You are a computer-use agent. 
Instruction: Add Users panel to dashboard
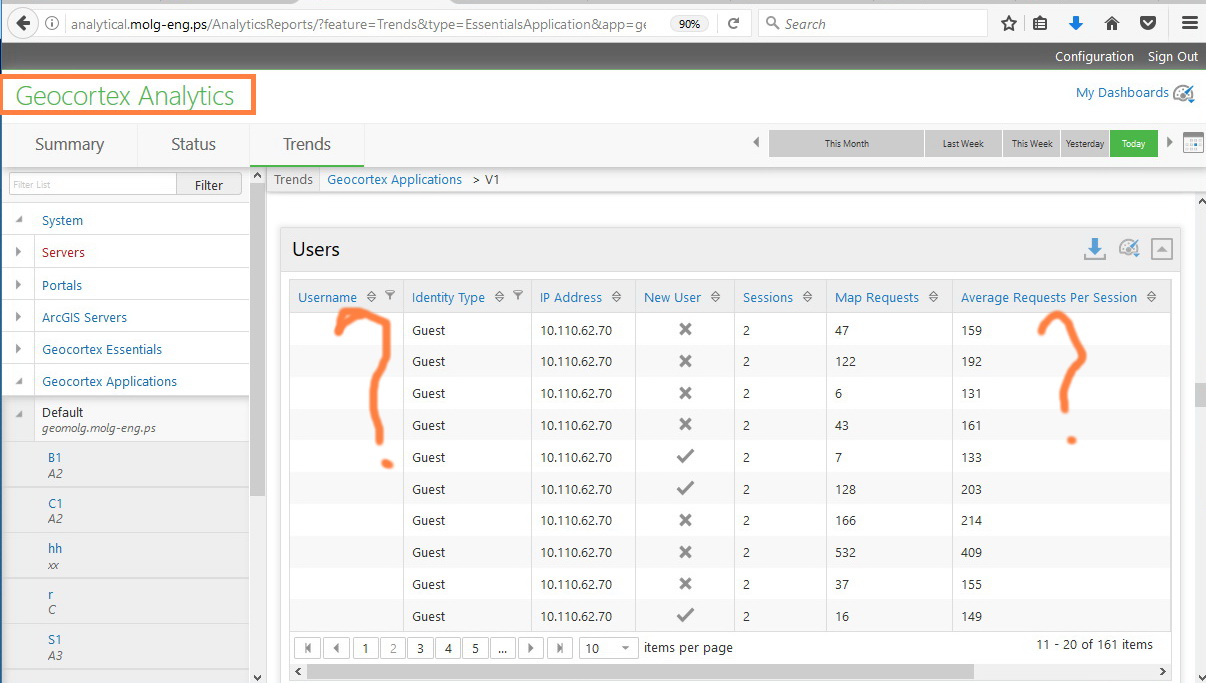(1129, 249)
